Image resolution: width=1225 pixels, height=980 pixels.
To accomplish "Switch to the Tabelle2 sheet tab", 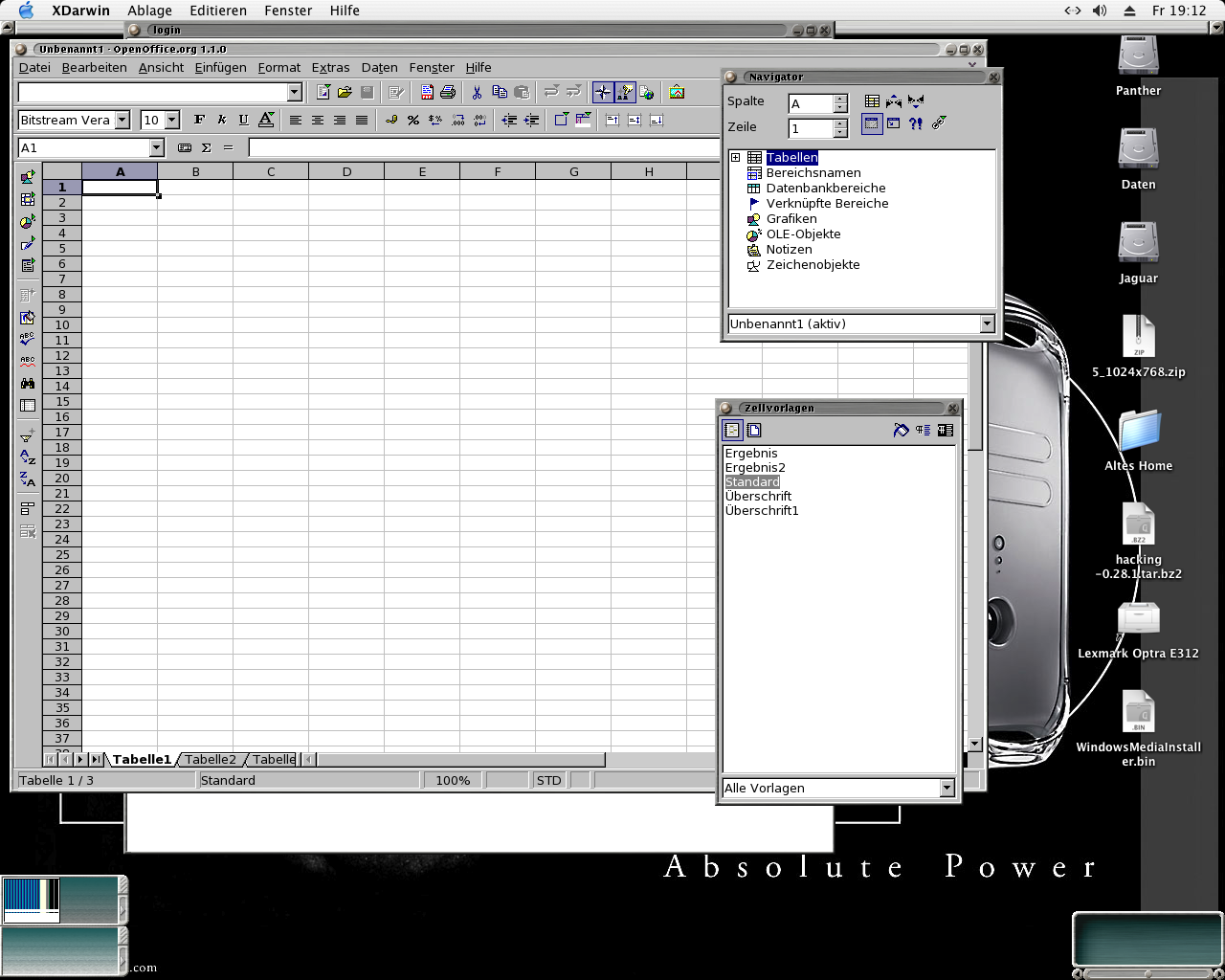I will (210, 760).
